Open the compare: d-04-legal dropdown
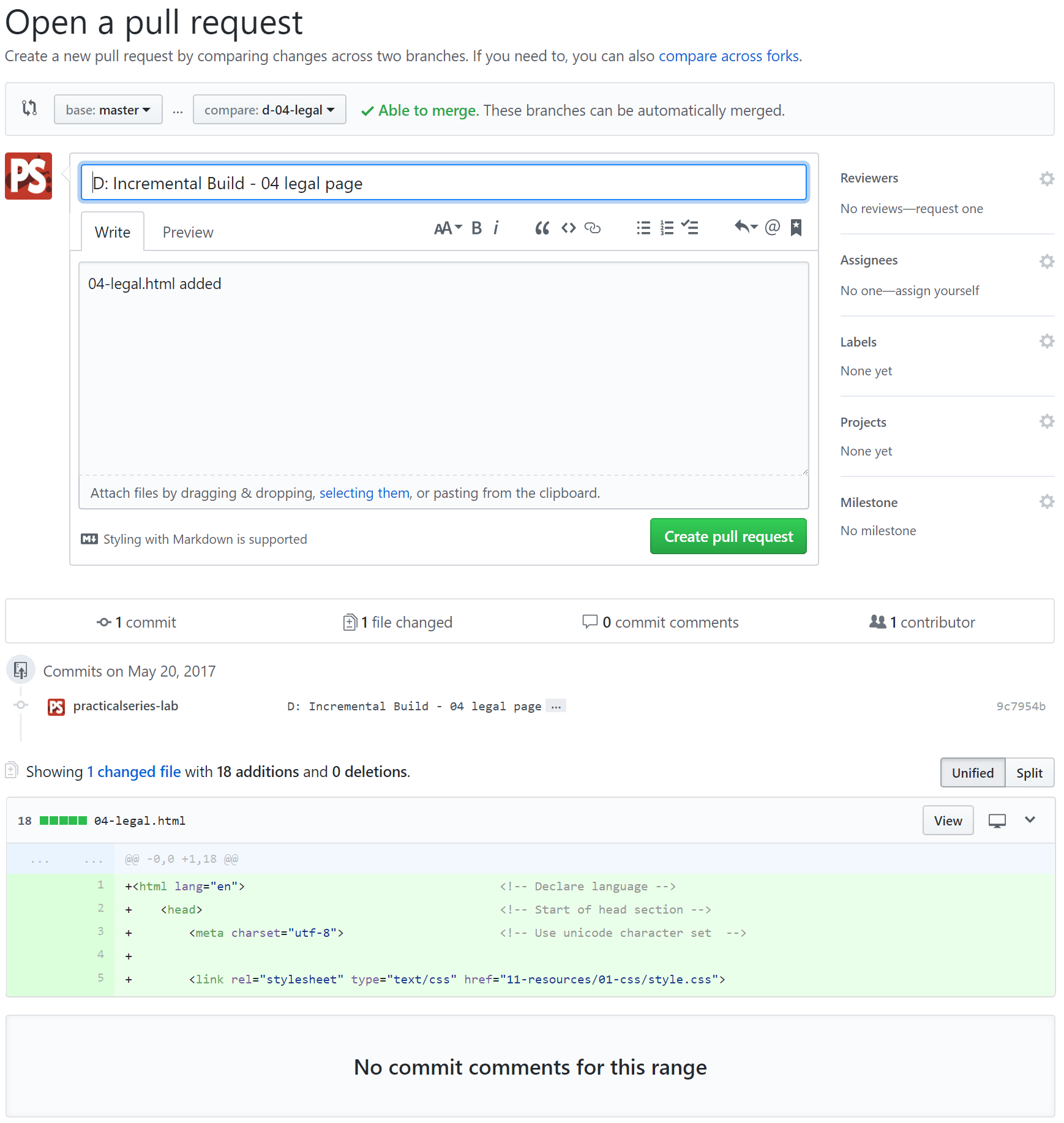Screen dimensions: 1064x1123 point(269,110)
